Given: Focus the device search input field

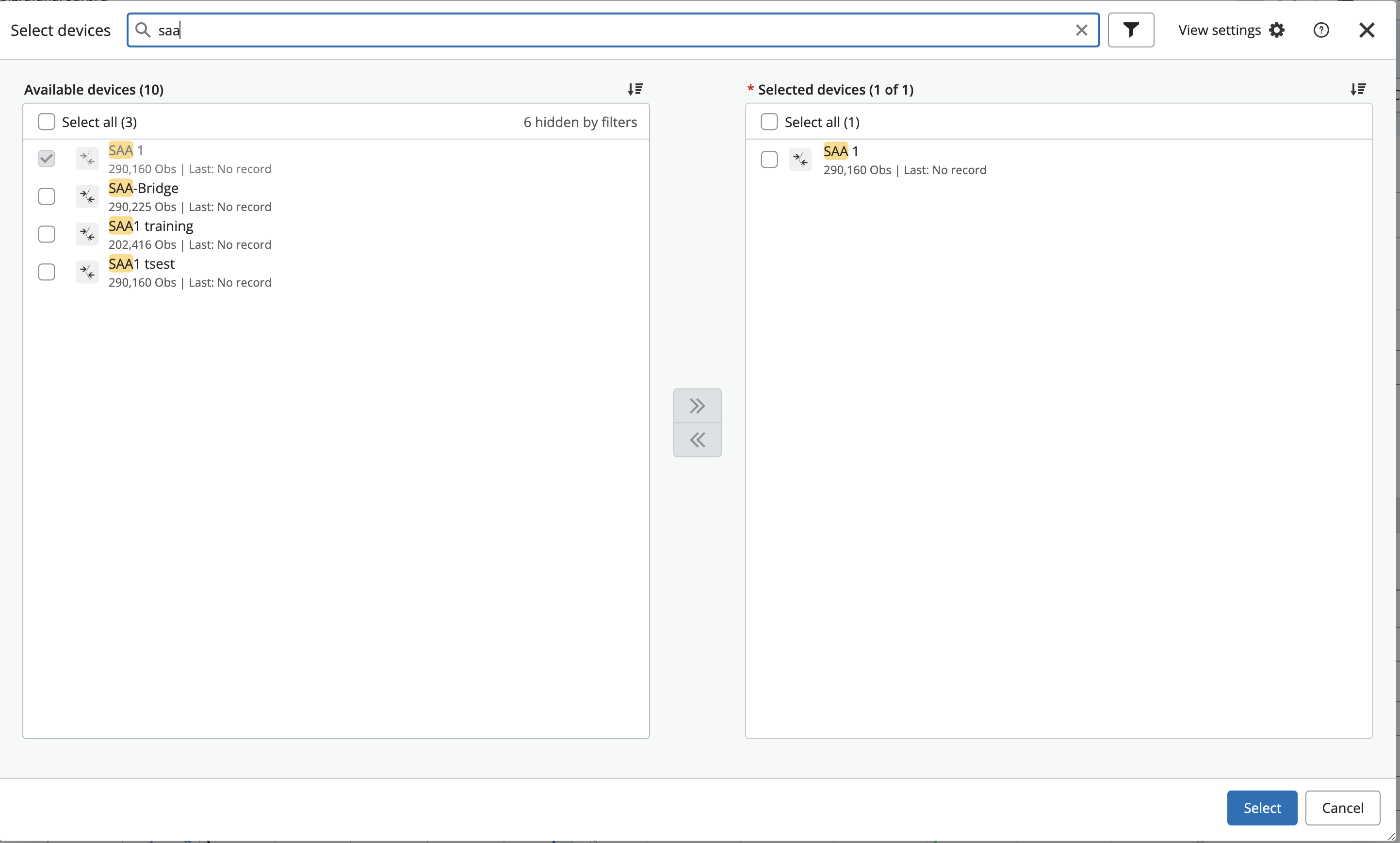Looking at the screenshot, I should point(613,30).
